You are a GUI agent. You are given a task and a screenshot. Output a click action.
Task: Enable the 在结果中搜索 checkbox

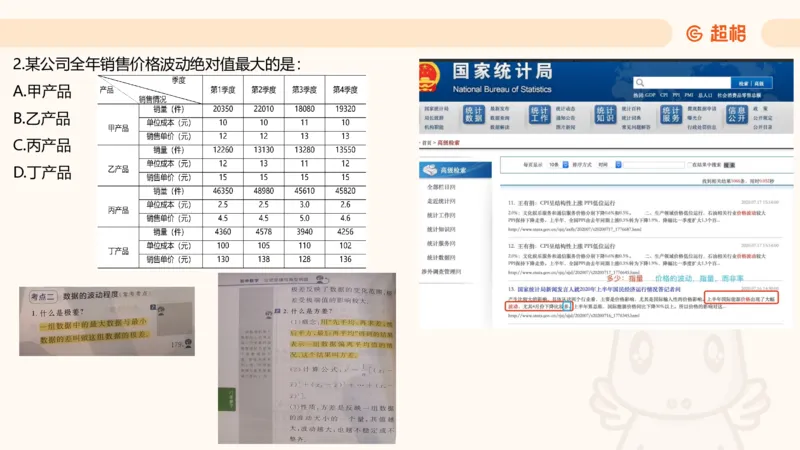point(687,164)
